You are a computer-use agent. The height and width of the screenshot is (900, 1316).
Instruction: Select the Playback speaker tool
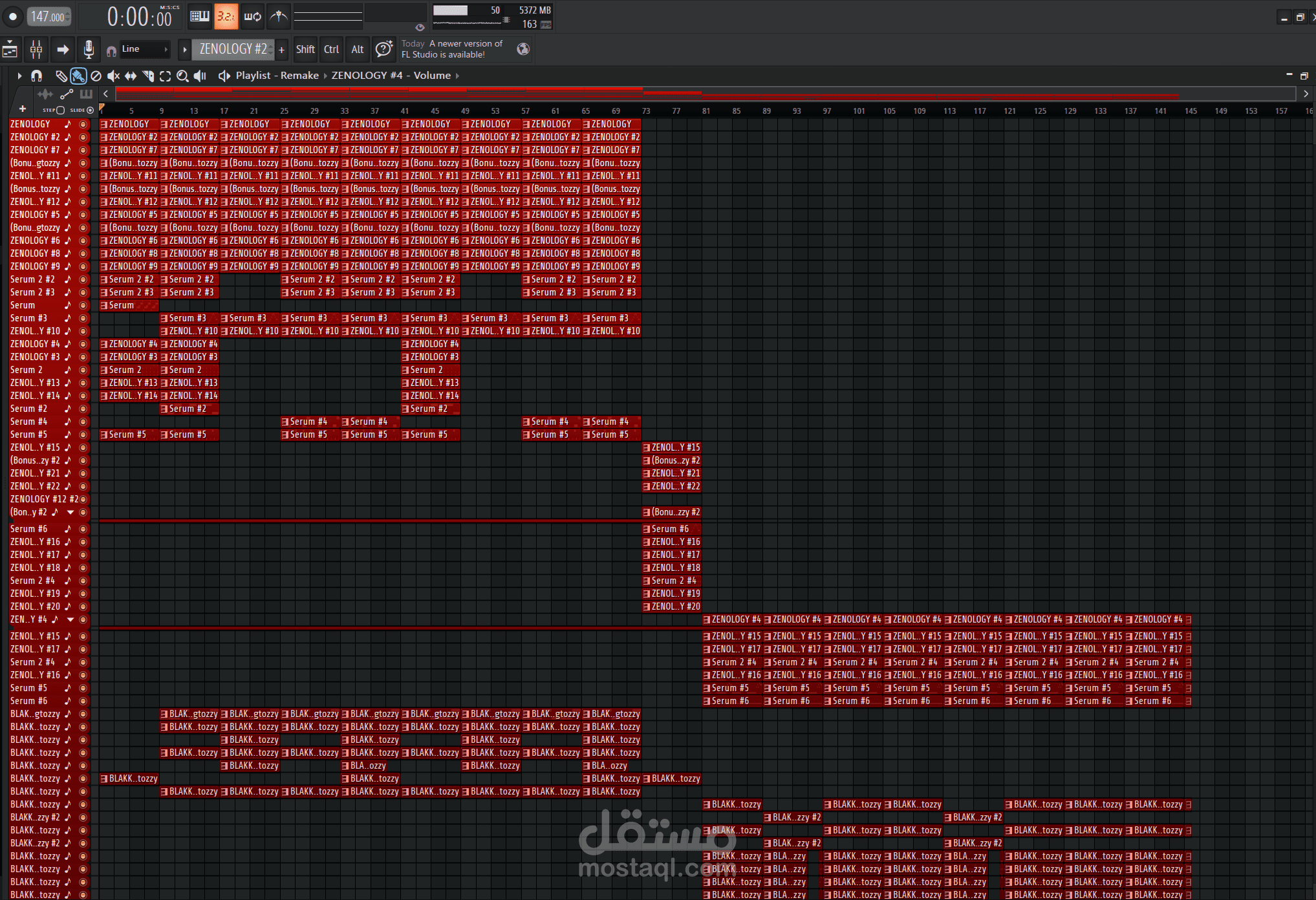(x=200, y=76)
